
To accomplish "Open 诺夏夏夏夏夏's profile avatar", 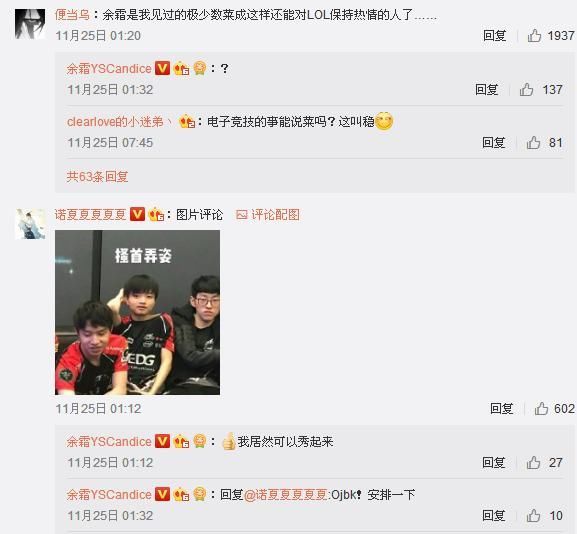I will point(30,224).
